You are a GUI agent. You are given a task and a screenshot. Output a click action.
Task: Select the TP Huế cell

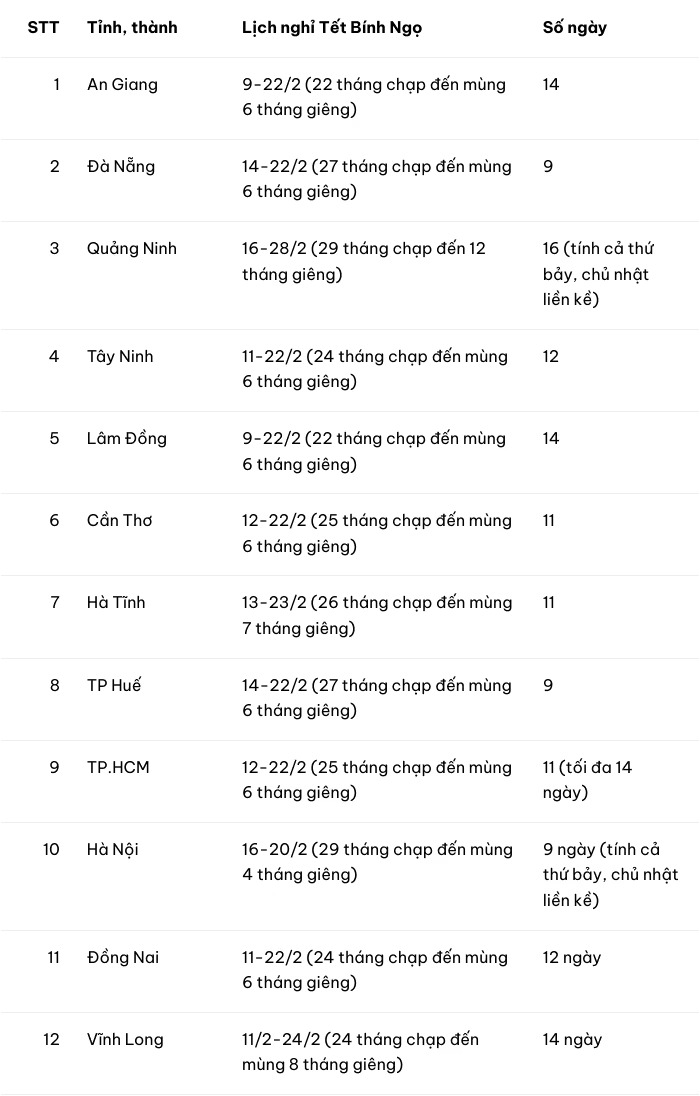(x=114, y=685)
